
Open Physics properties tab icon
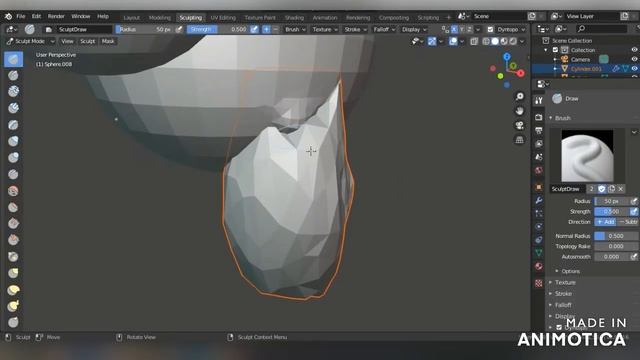click(x=539, y=227)
